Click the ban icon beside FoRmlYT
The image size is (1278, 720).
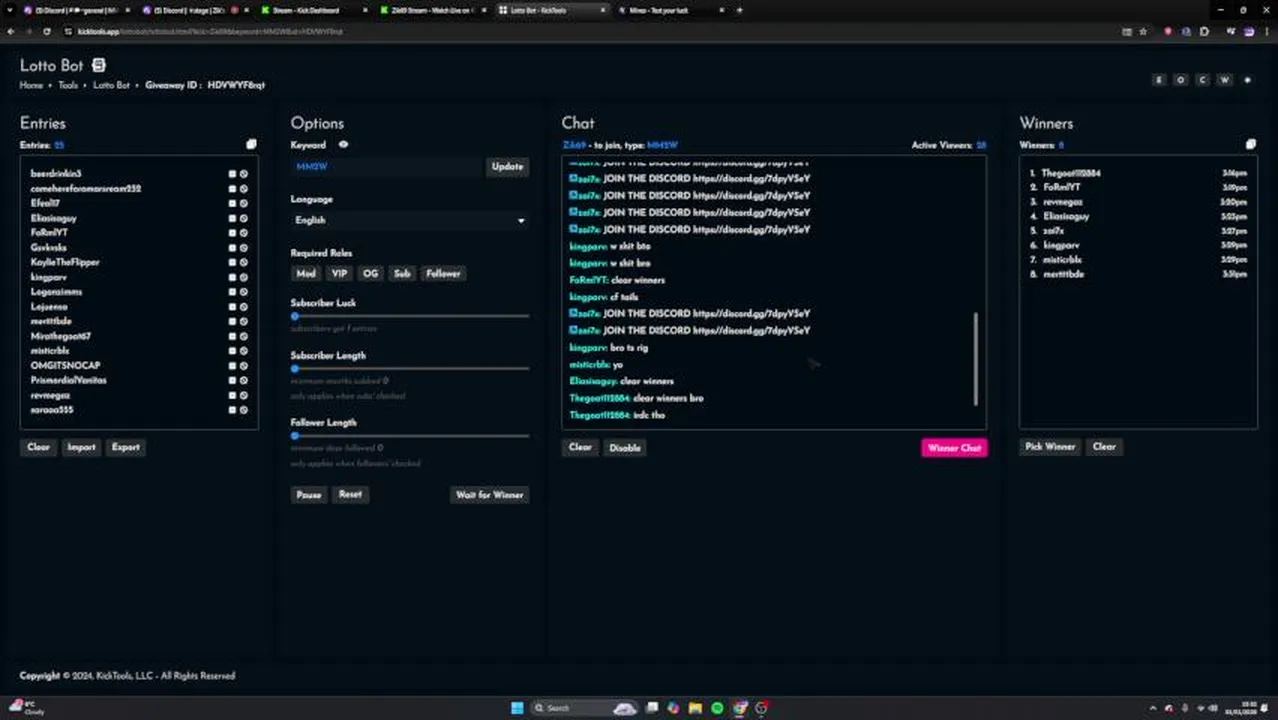tap(243, 233)
